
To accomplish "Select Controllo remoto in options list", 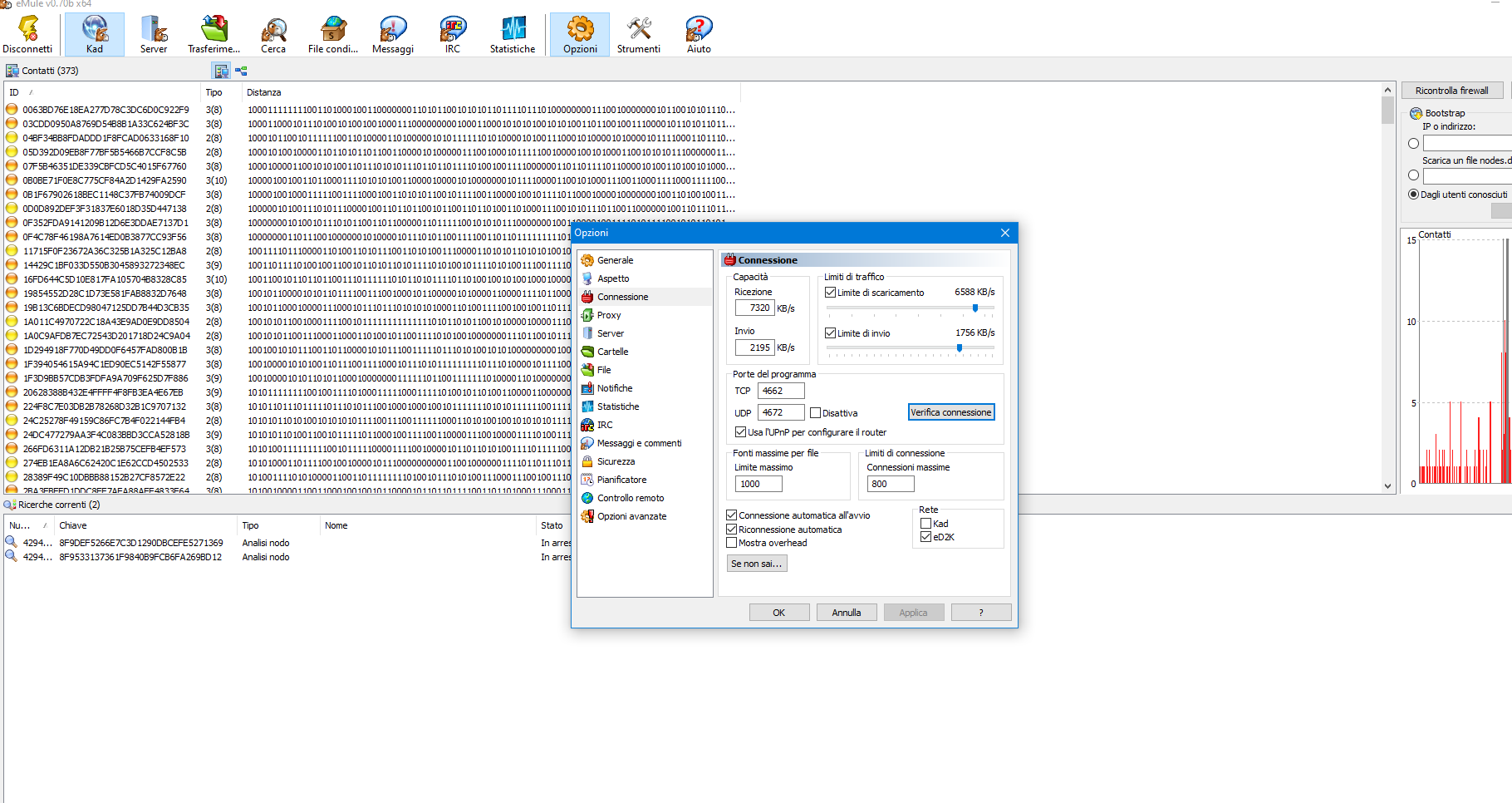I will point(631,498).
